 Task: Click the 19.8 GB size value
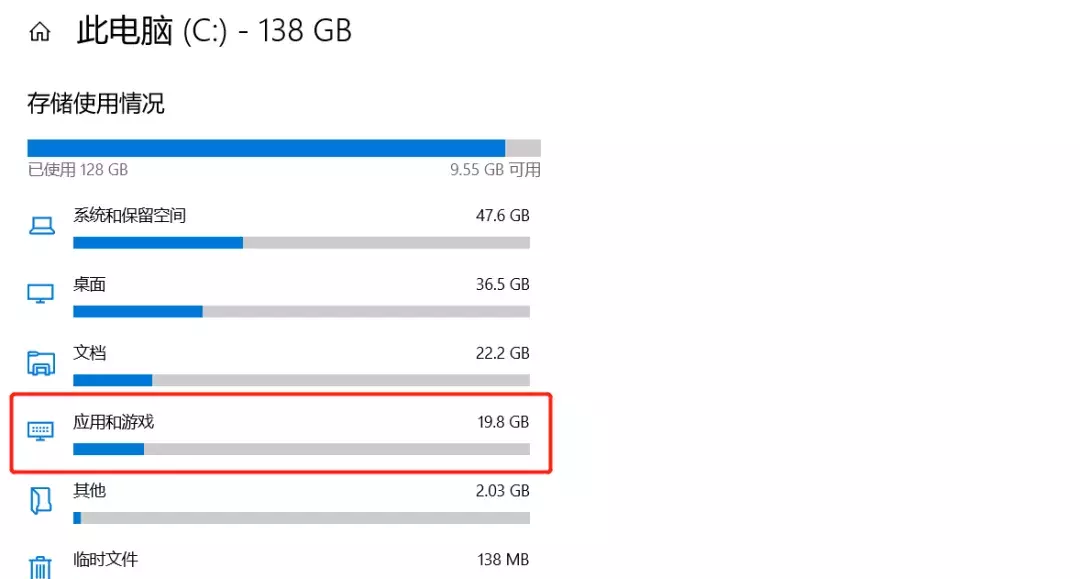[503, 422]
